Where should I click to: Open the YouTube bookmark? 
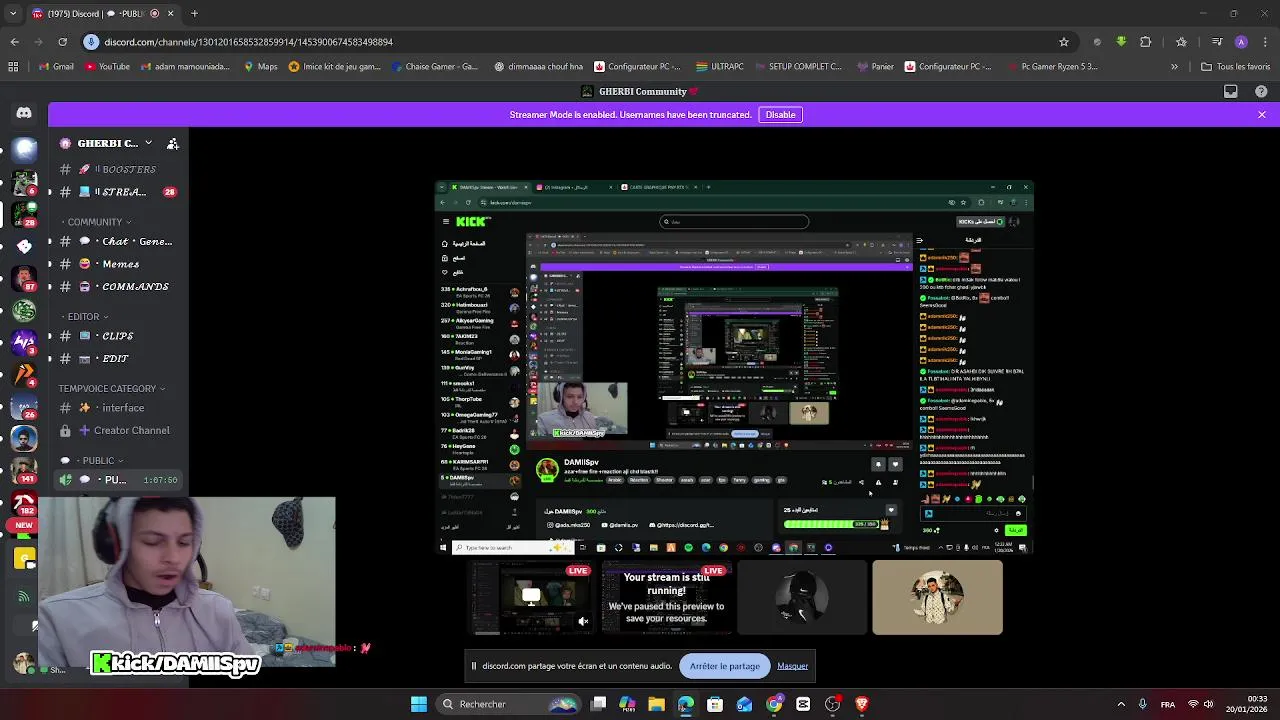tap(107, 67)
